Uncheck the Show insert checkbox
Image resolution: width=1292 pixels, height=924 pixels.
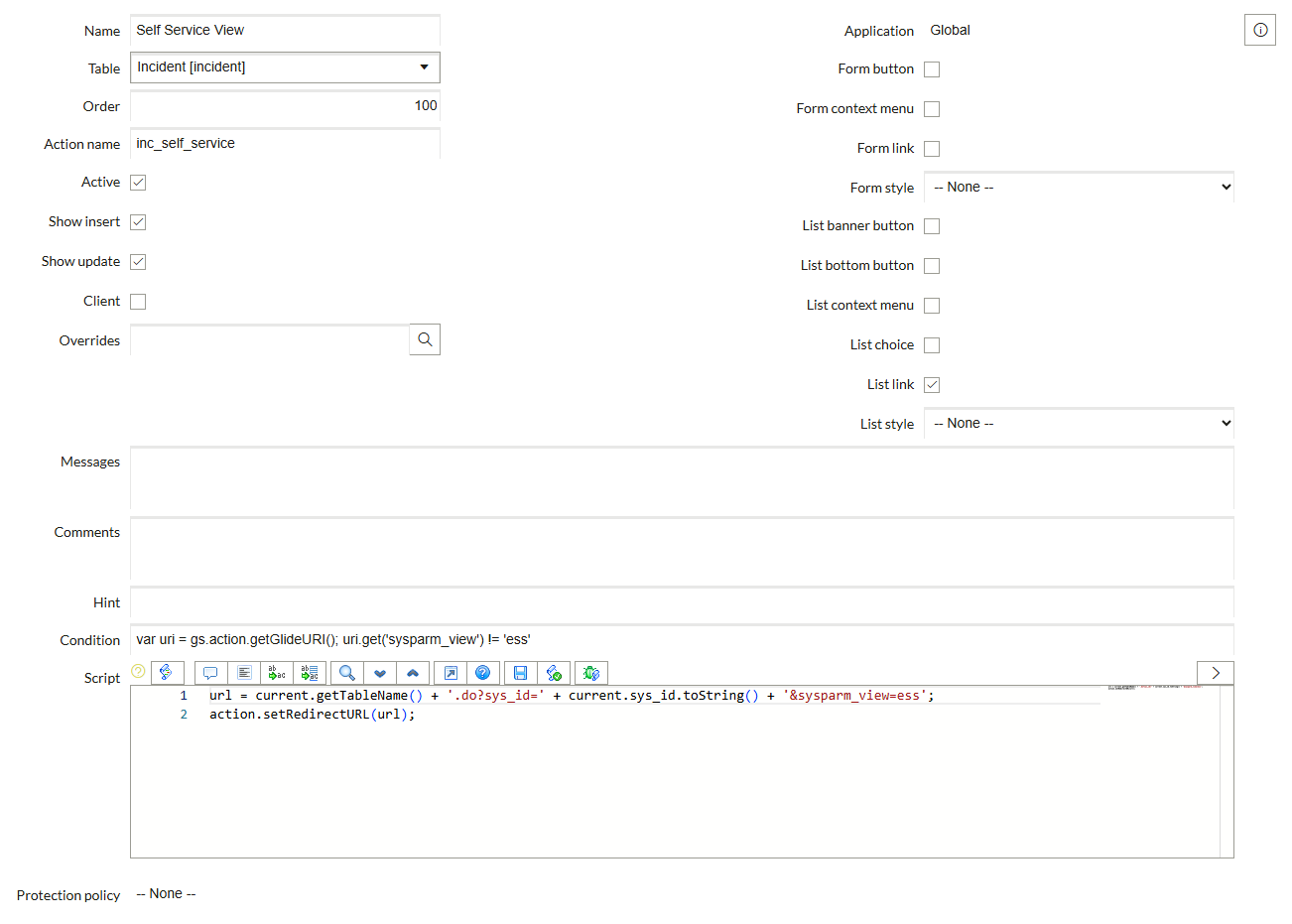pos(138,222)
